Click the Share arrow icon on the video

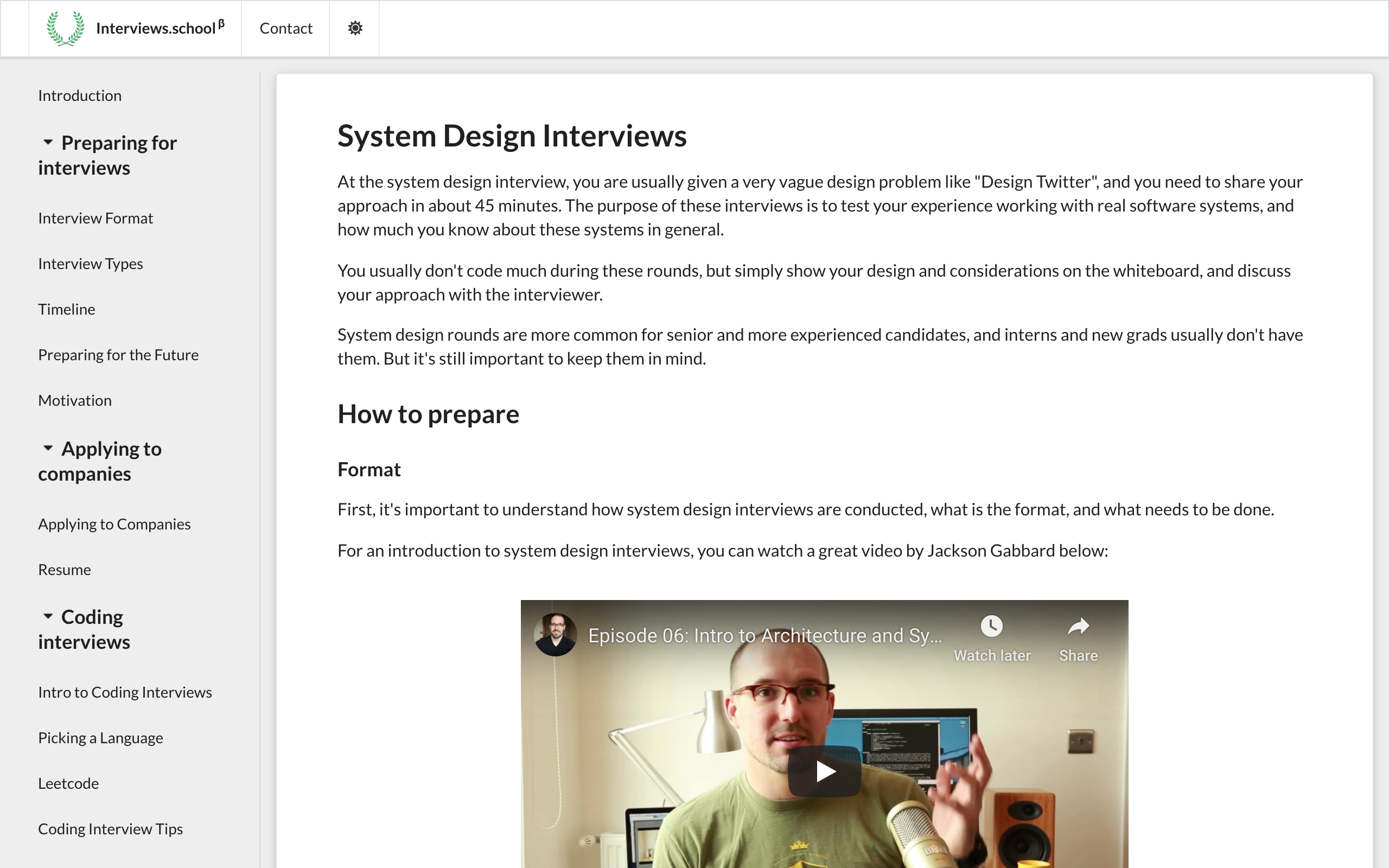tap(1078, 626)
